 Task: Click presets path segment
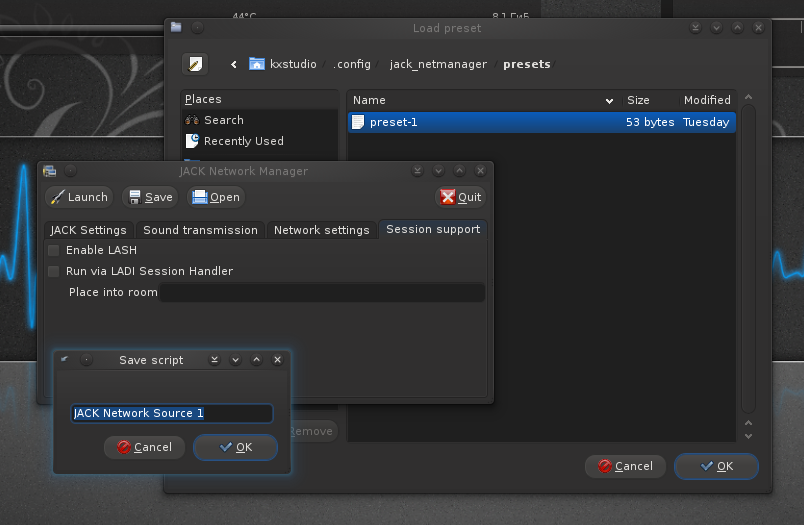(x=527, y=64)
